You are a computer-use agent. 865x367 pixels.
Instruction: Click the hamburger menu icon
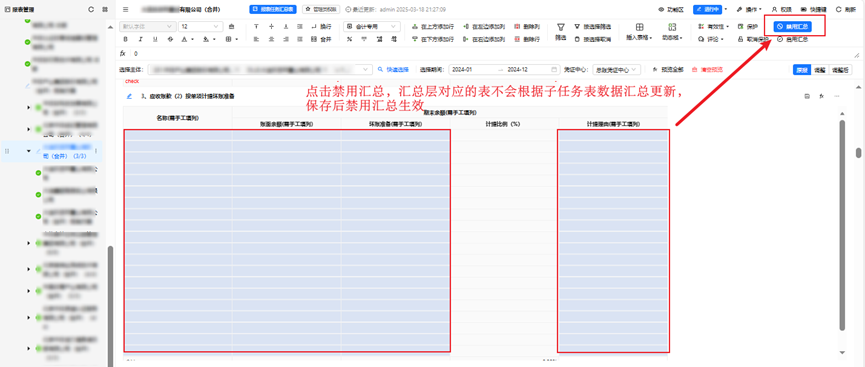click(x=126, y=9)
